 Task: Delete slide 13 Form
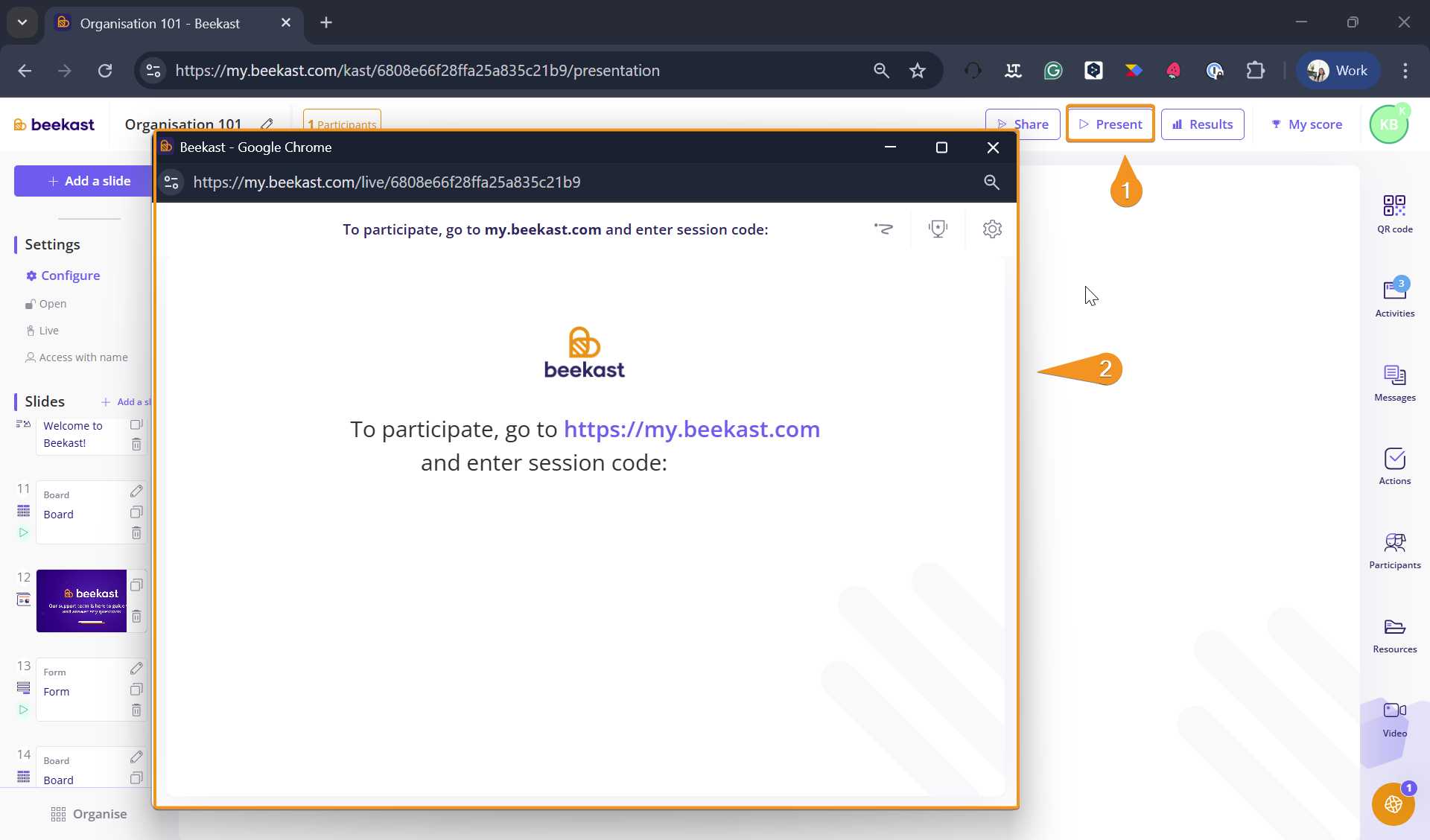point(136,710)
